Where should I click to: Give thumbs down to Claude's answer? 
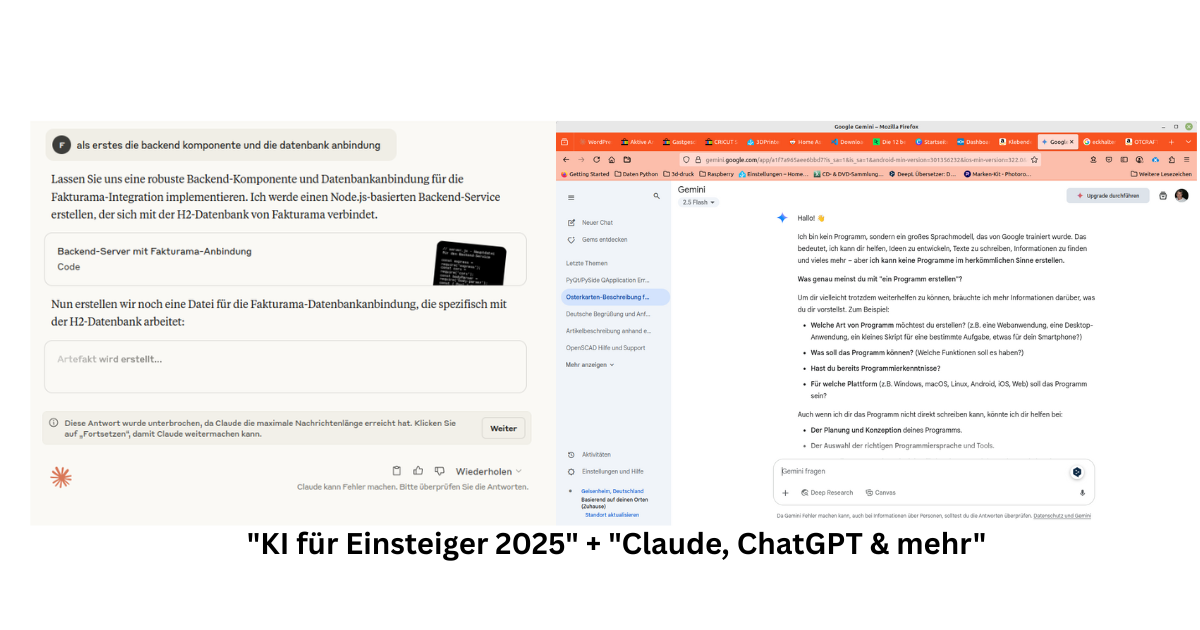(x=439, y=470)
